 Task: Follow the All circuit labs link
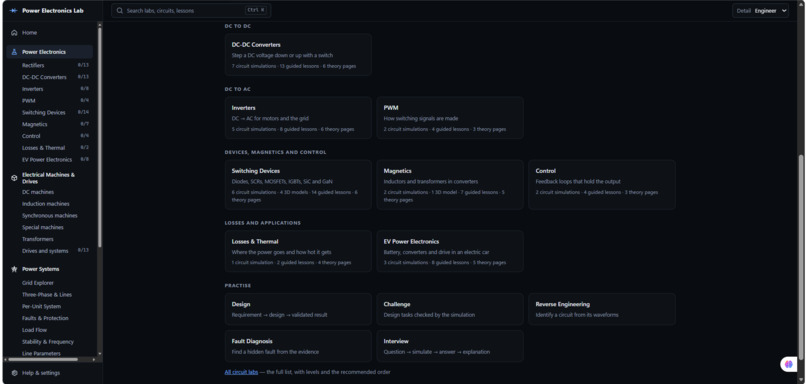coord(241,372)
